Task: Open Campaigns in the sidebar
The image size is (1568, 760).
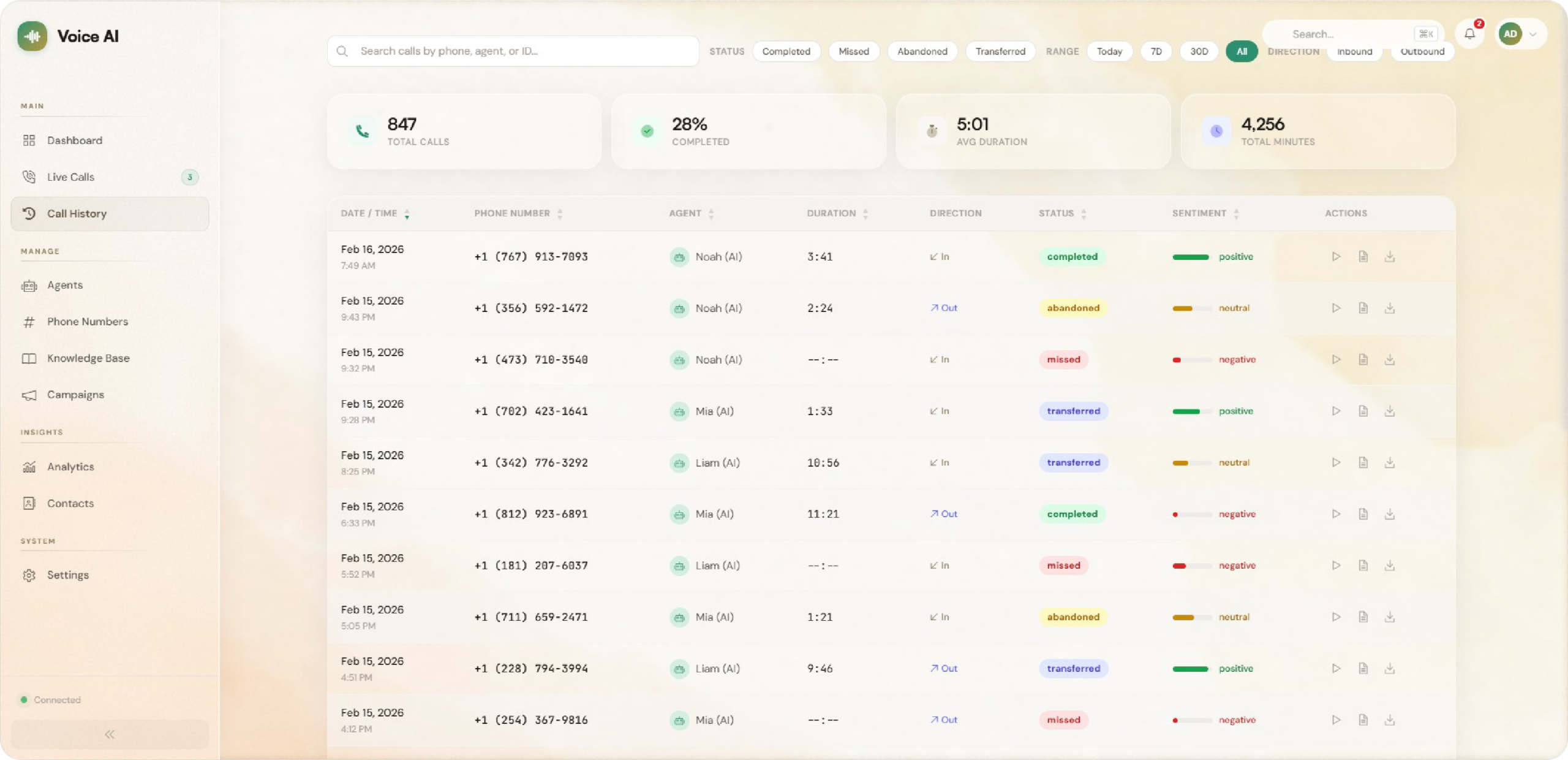Action: click(75, 395)
